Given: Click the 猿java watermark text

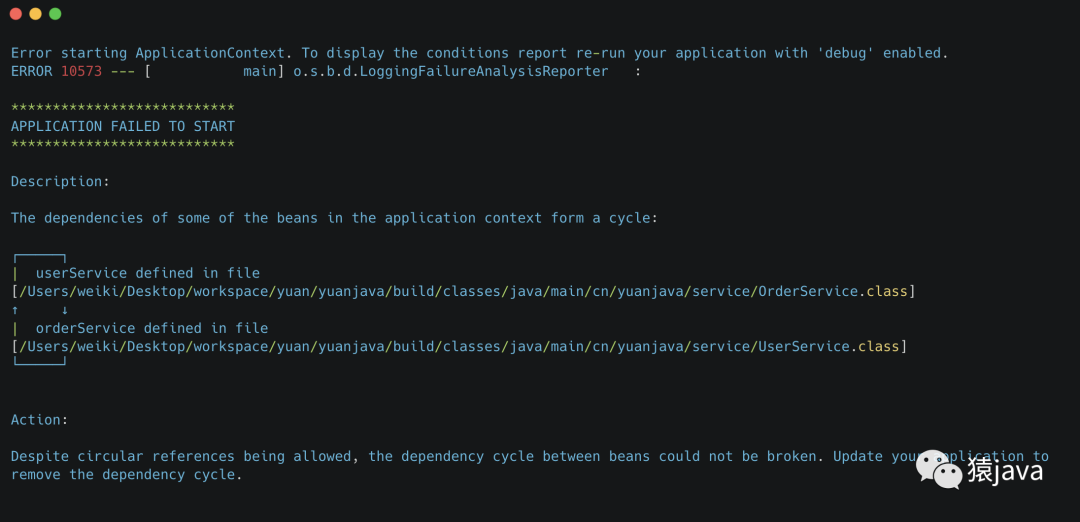Looking at the screenshot, I should click(1005, 470).
